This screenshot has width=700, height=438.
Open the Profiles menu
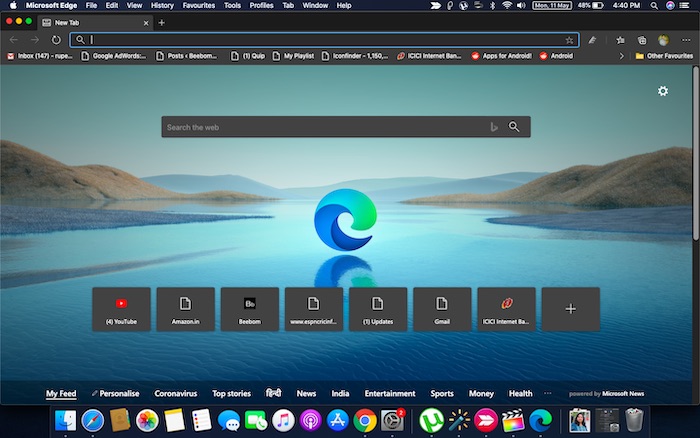pyautogui.click(x=261, y=5)
